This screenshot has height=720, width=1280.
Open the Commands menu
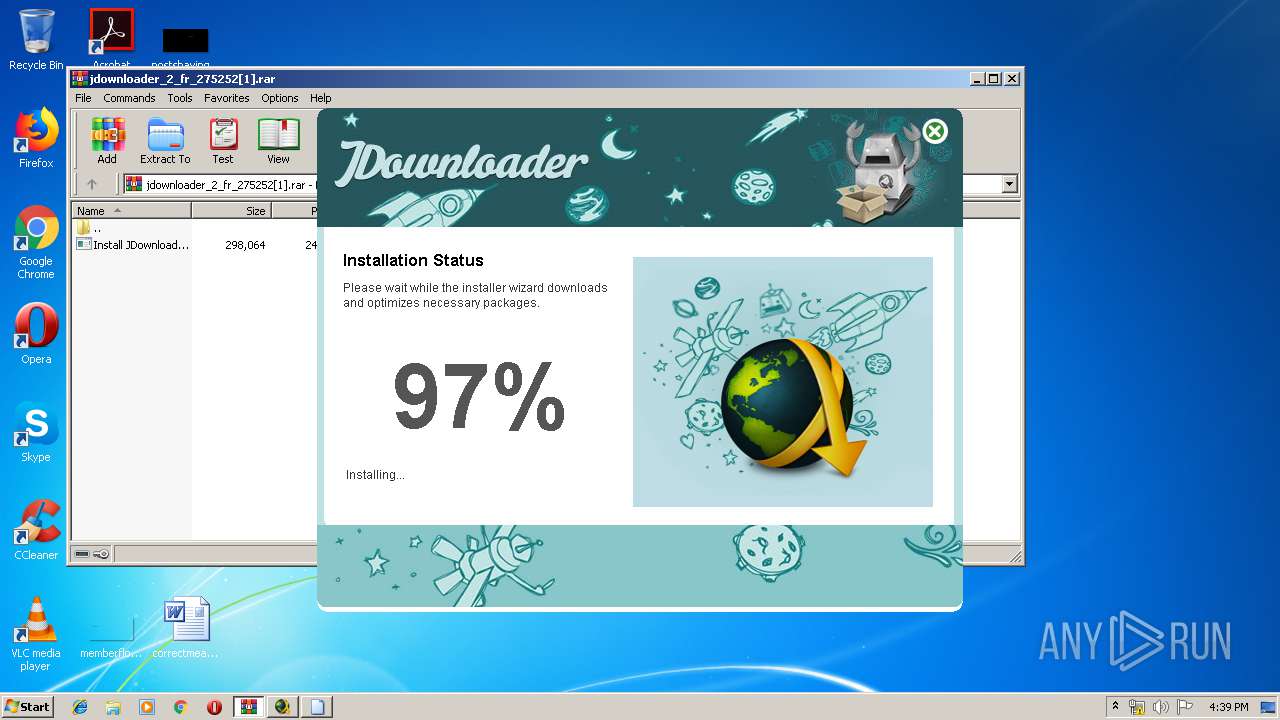[129, 98]
